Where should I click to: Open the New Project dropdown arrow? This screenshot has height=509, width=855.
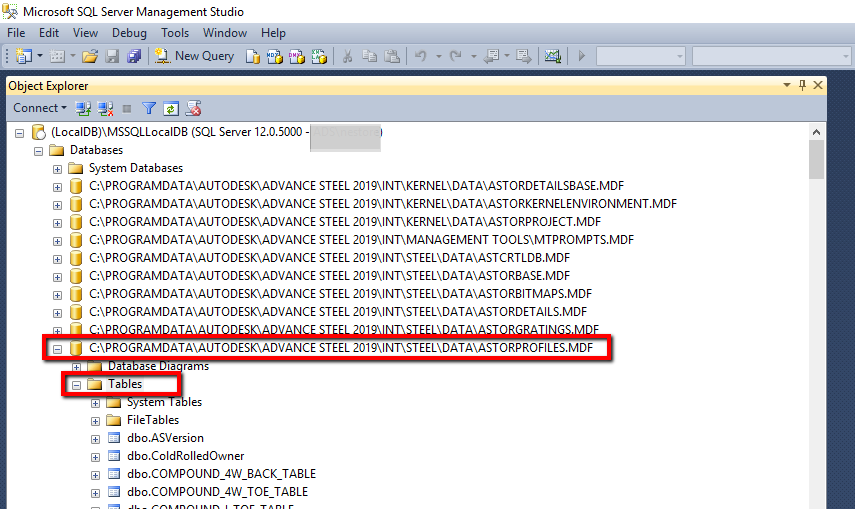pyautogui.click(x=40, y=56)
